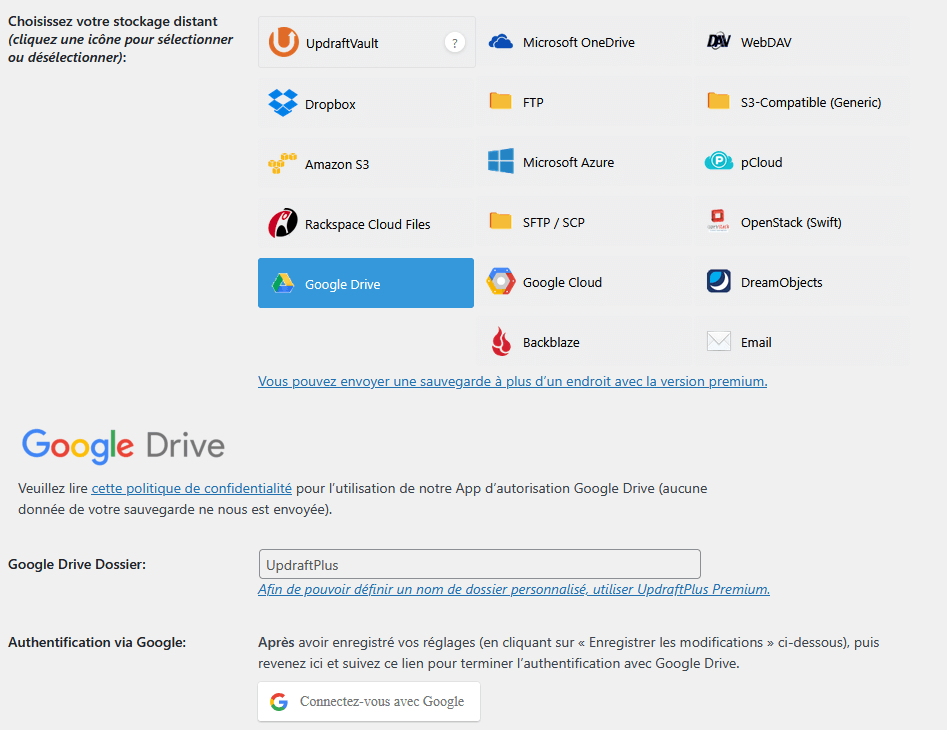Viewport: 947px width, 730px height.
Task: Click the DreamObjects label text
Action: [x=782, y=283]
